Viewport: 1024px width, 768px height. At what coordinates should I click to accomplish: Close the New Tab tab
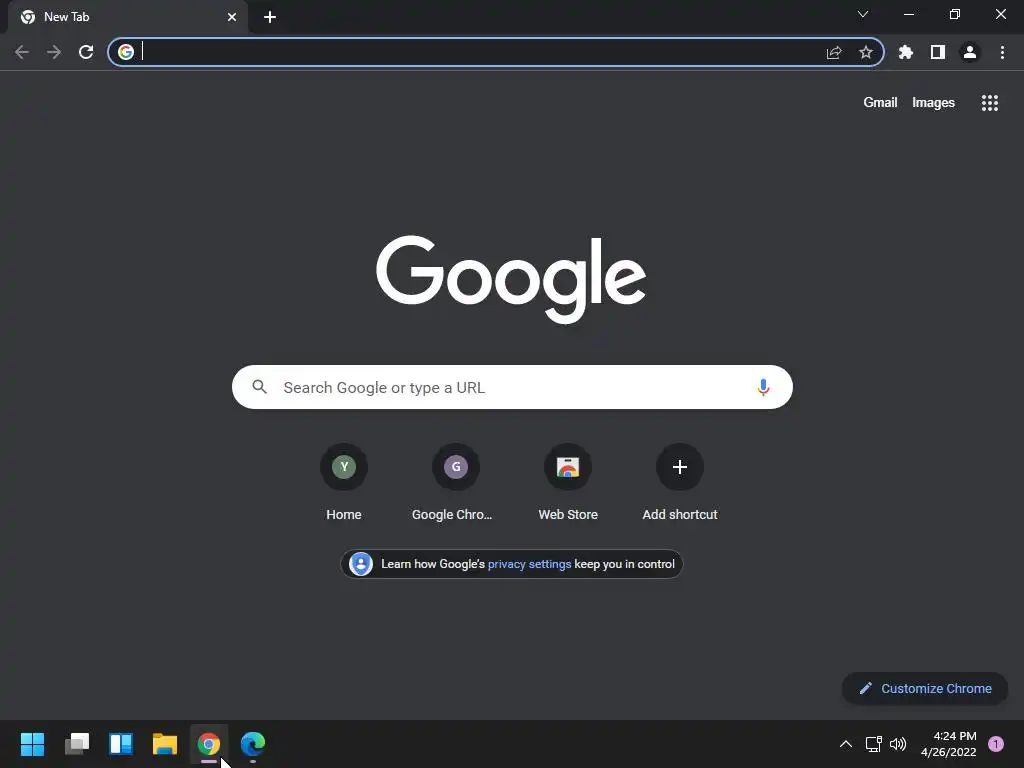(232, 17)
